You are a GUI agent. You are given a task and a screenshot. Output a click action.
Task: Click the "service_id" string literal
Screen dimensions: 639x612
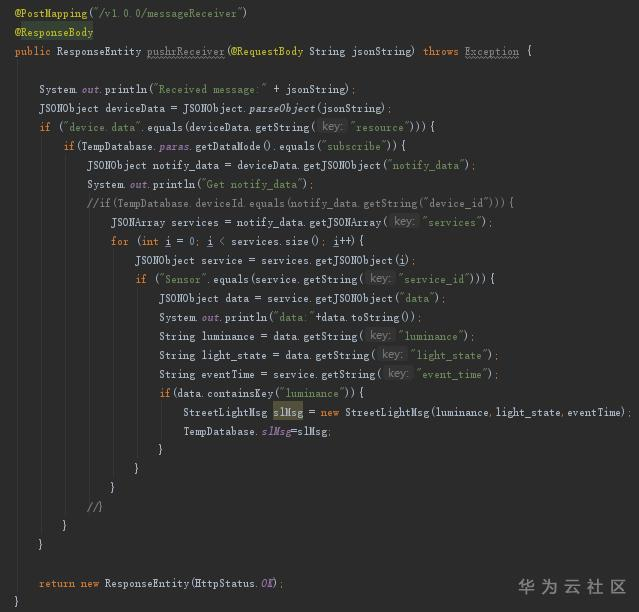point(434,280)
